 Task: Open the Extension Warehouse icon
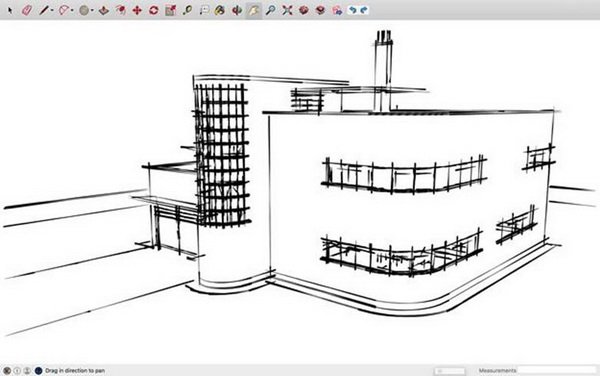pyautogui.click(x=320, y=10)
